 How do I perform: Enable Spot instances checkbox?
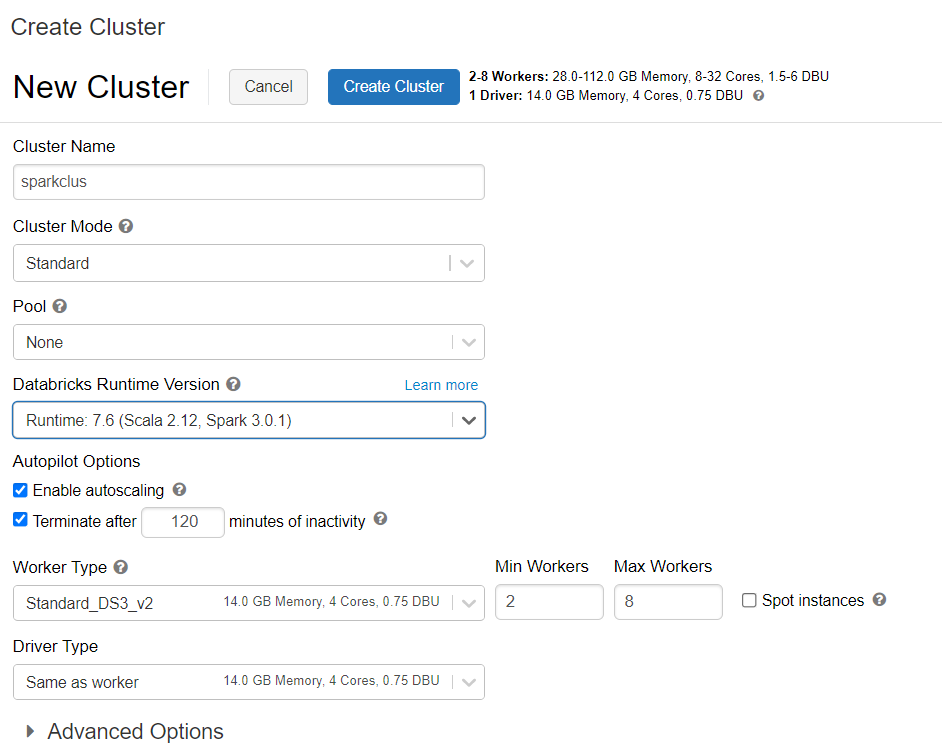tap(749, 601)
